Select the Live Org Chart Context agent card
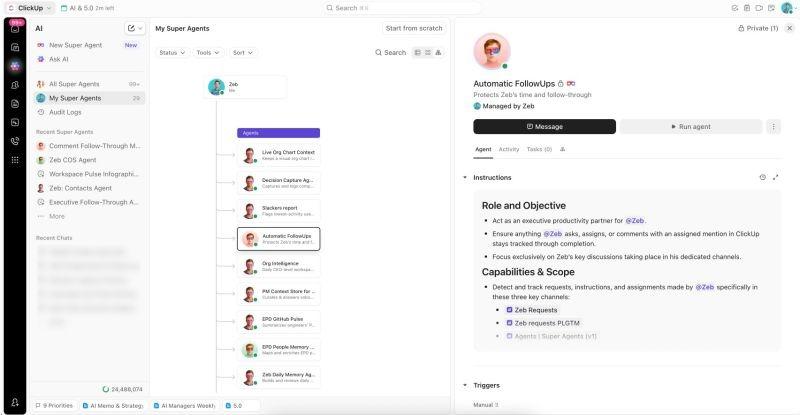 (x=279, y=155)
